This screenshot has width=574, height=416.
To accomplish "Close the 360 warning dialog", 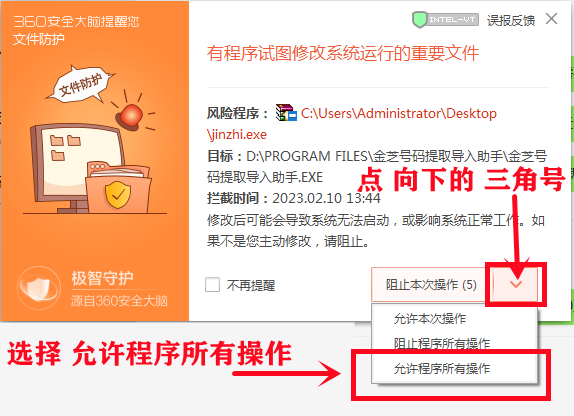I will coord(551,19).
